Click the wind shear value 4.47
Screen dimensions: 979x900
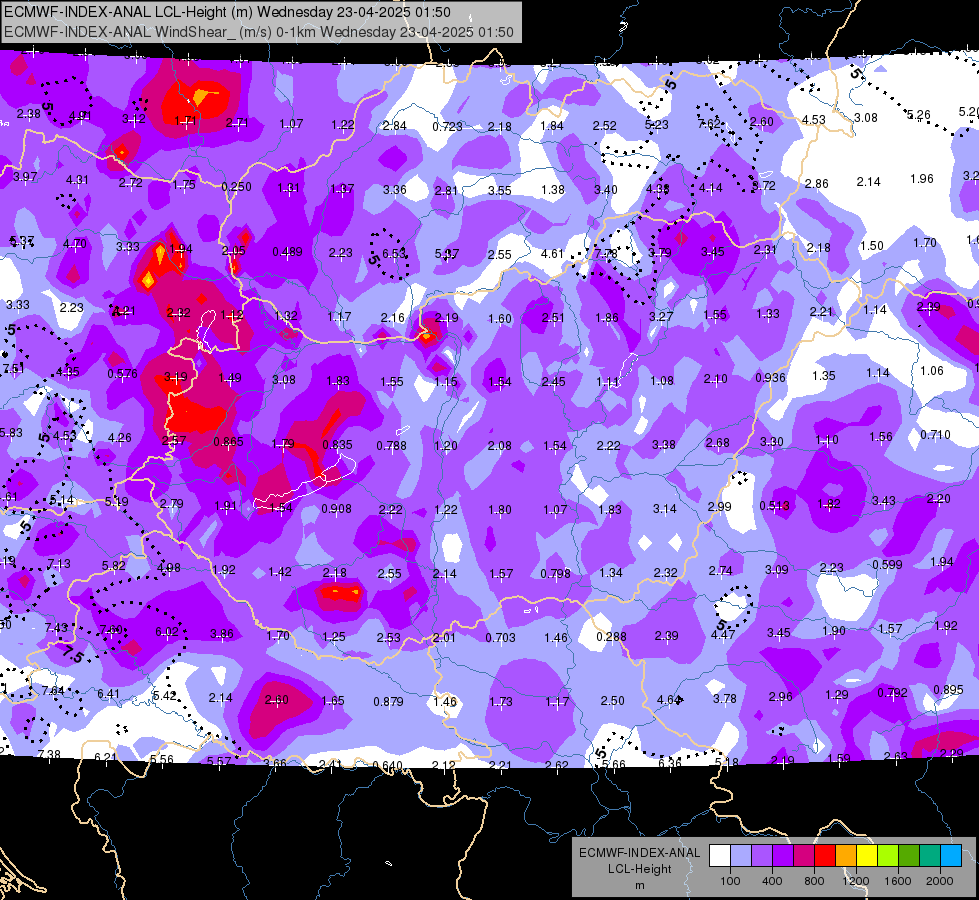[723, 635]
